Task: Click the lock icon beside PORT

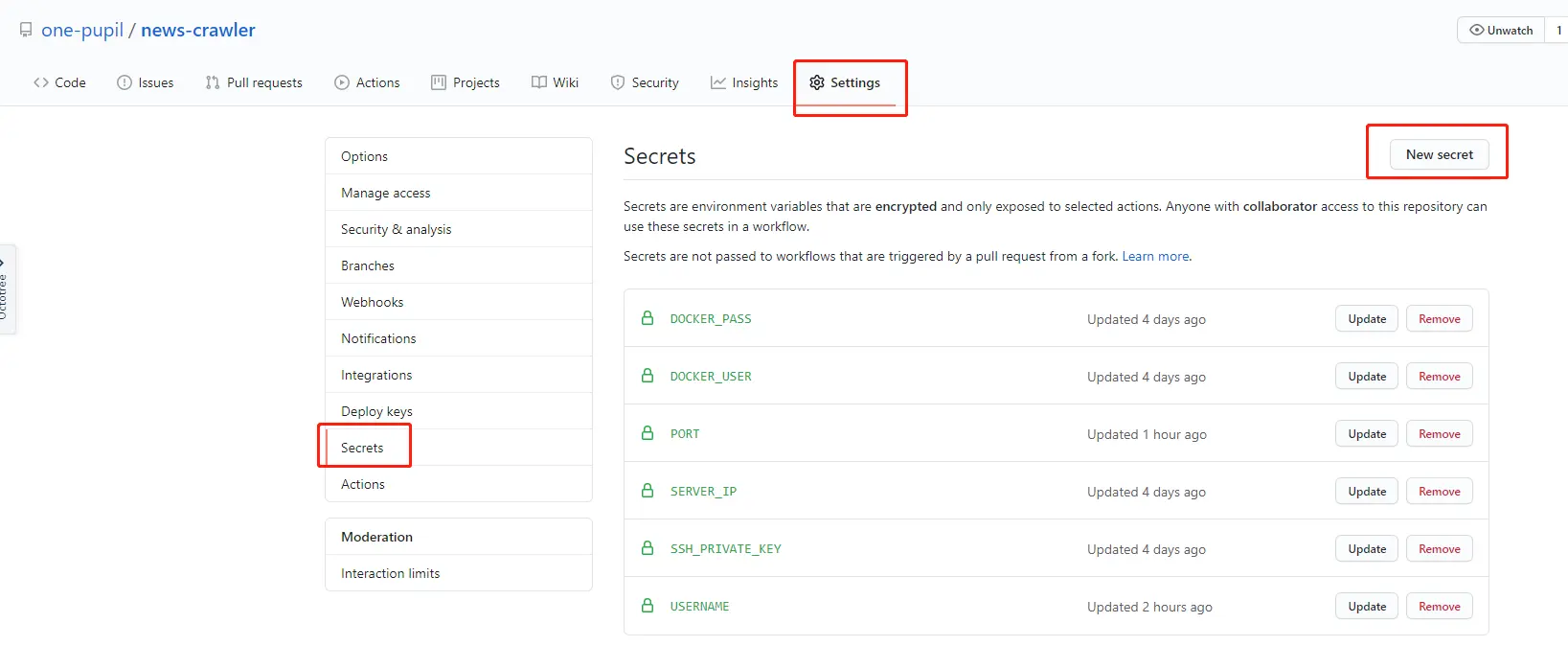Action: click(648, 433)
